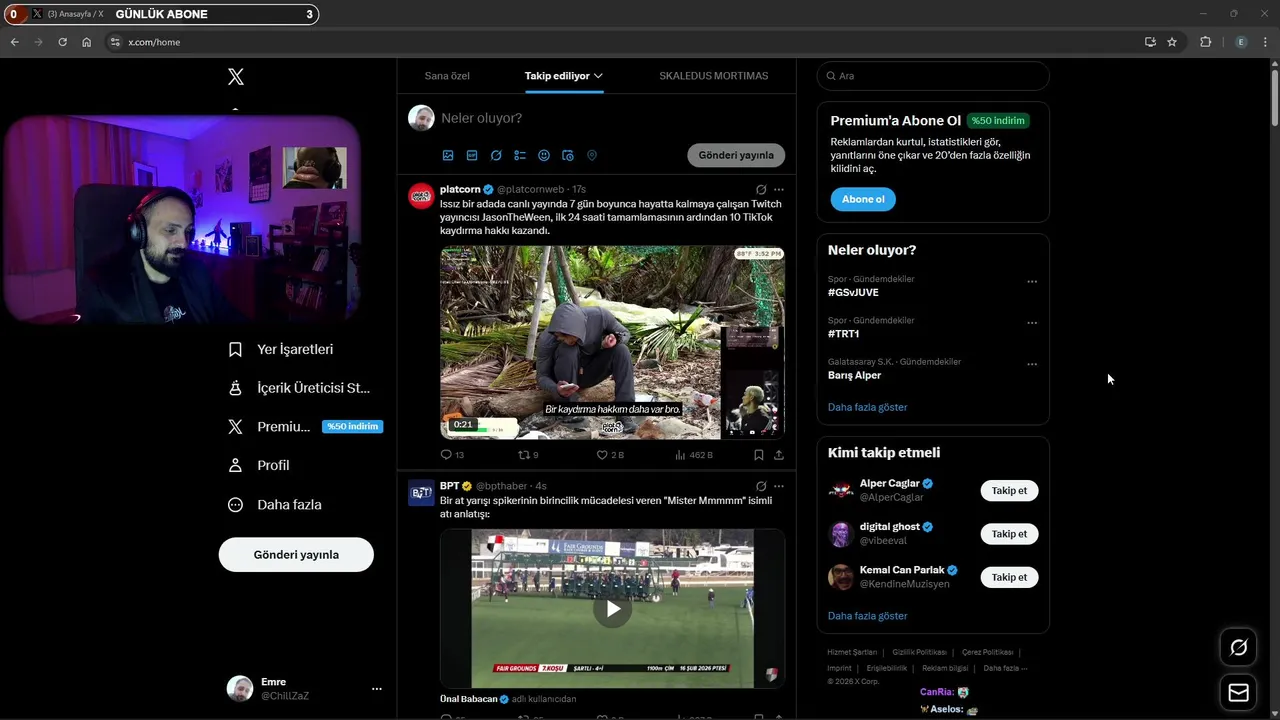Open more options for #GSvJUVE trend
Viewport: 1280px width, 720px height.
click(x=1032, y=282)
